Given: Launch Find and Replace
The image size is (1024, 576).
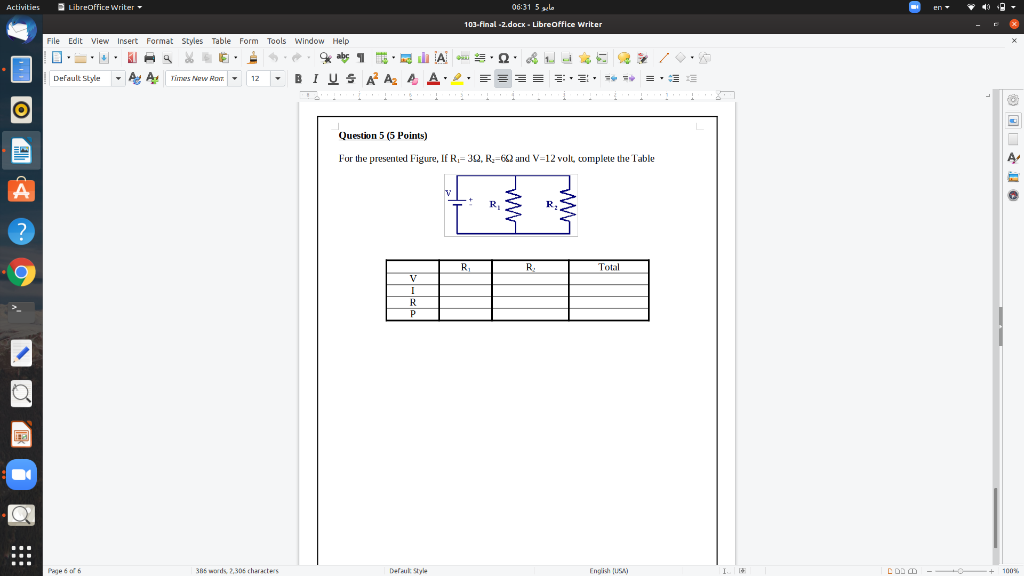Looking at the screenshot, I should tap(324, 58).
